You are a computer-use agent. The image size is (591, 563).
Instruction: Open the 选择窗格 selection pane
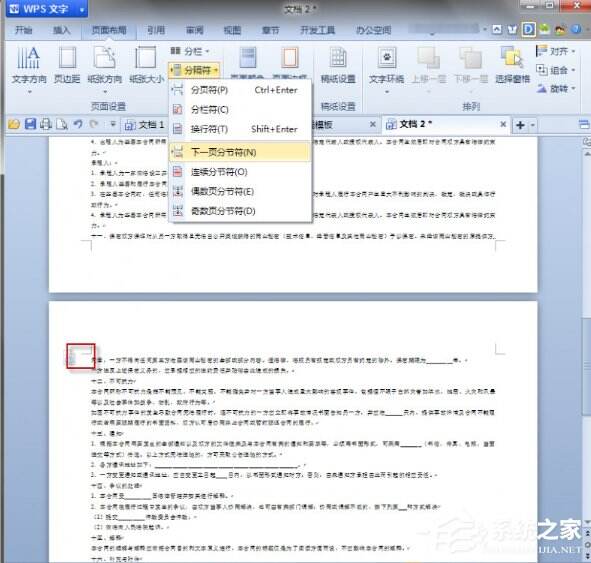[x=512, y=65]
